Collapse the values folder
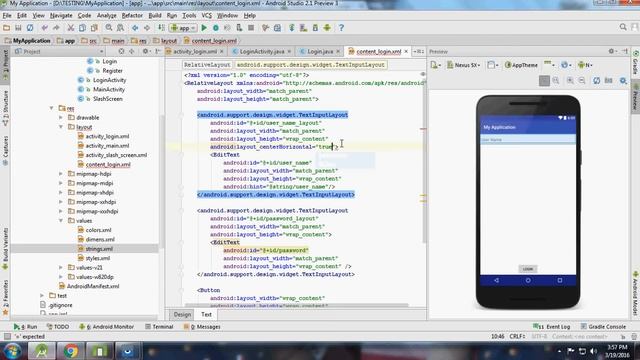640x360 pixels. pyautogui.click(x=61, y=221)
